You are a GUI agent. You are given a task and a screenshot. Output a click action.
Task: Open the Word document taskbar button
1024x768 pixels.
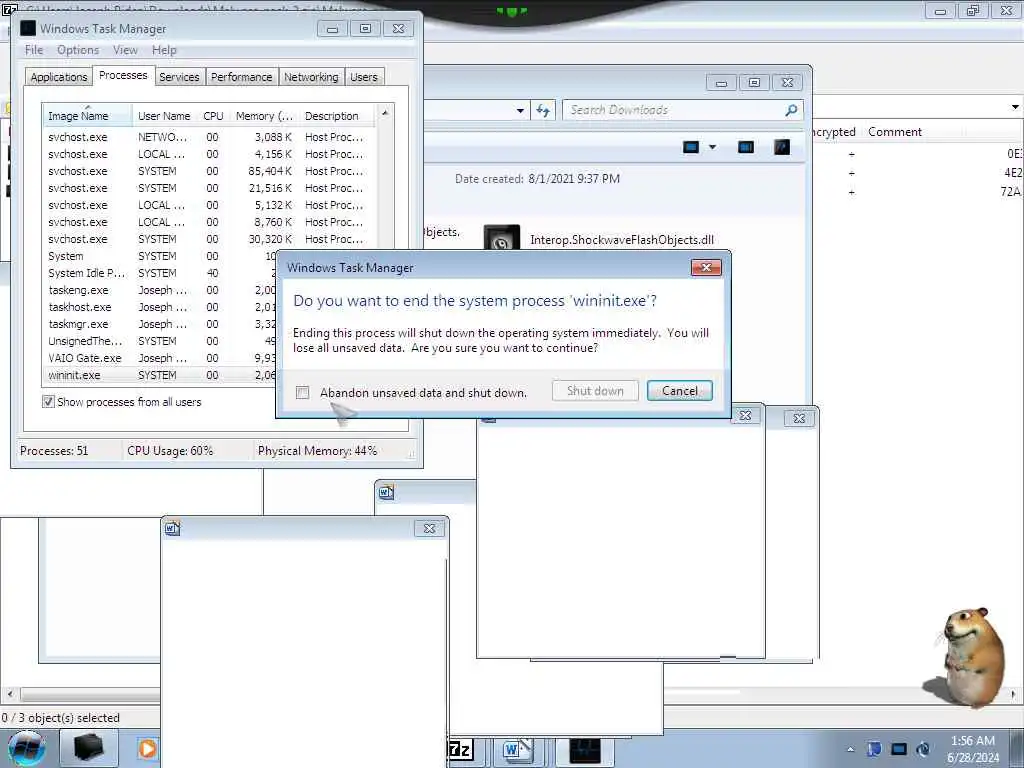(x=517, y=750)
